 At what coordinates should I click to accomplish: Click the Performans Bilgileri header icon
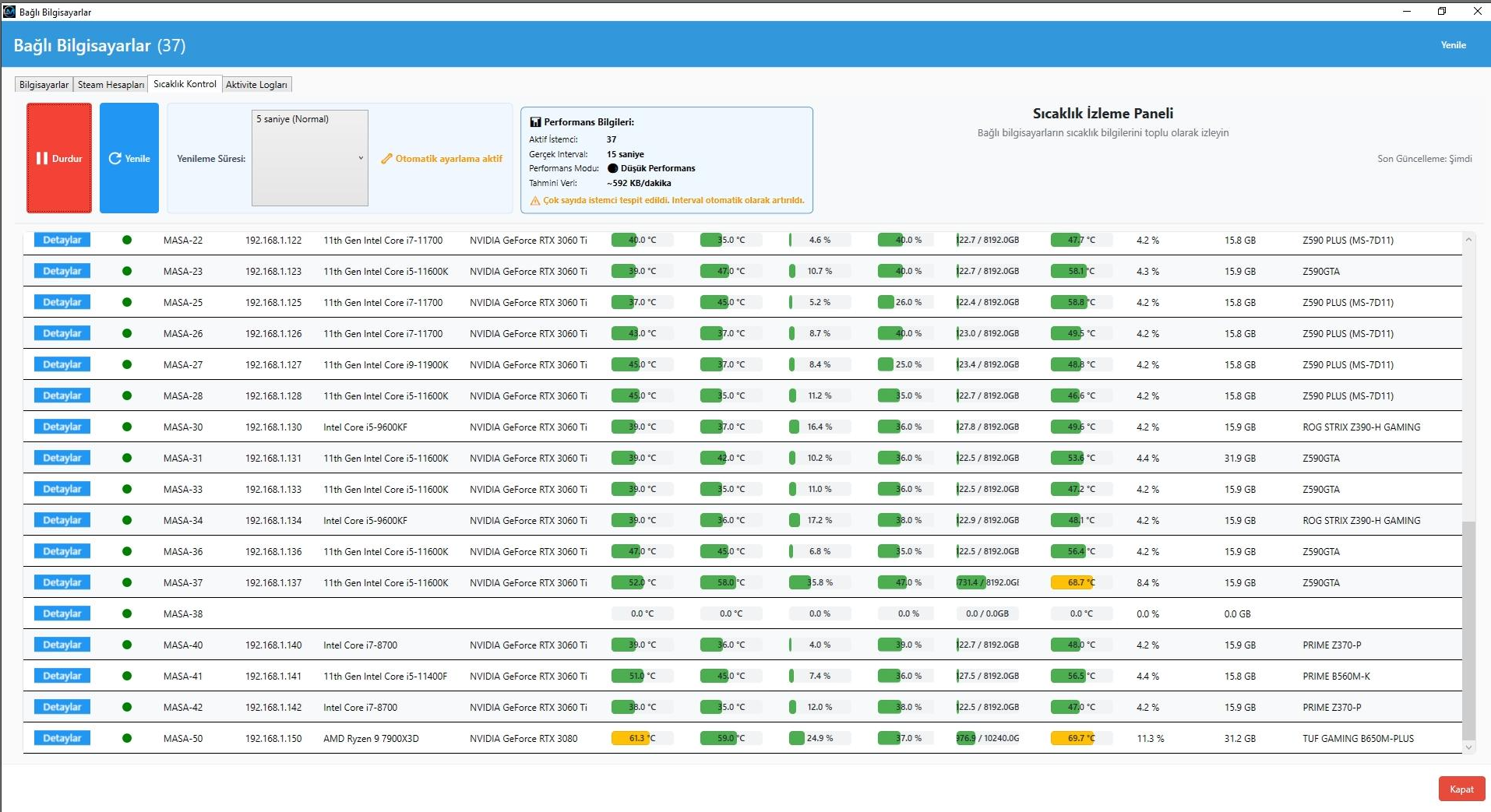535,122
